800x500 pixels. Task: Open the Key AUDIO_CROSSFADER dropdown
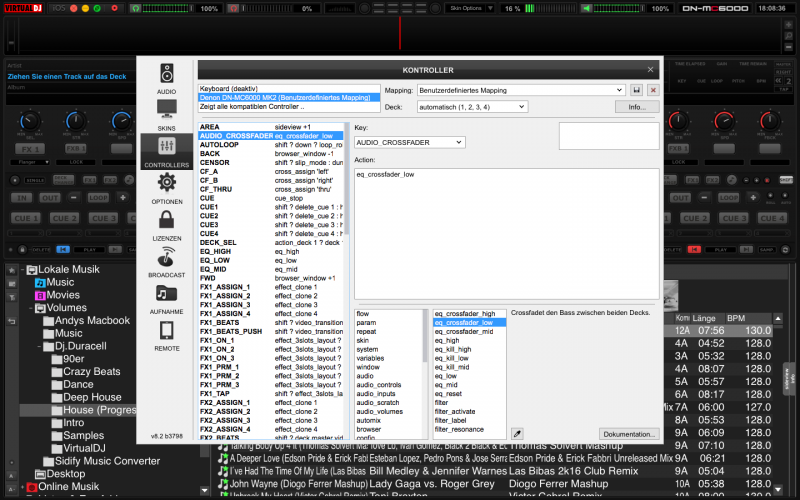410,142
